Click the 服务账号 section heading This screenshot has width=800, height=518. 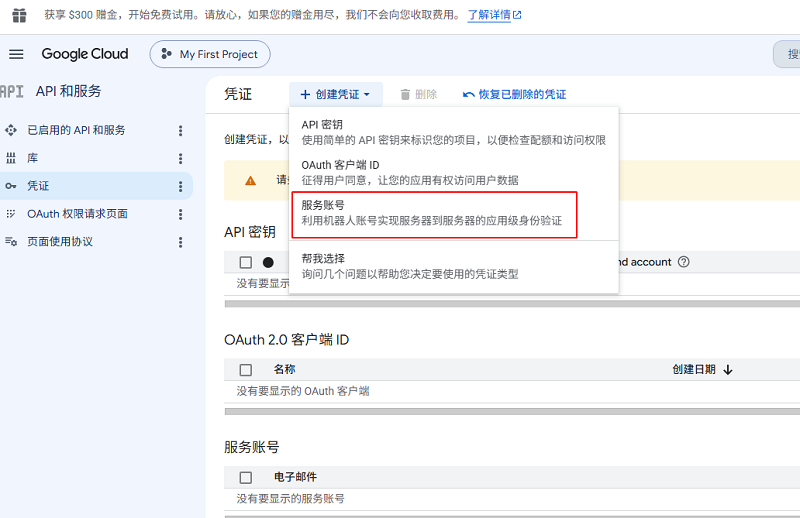252,448
